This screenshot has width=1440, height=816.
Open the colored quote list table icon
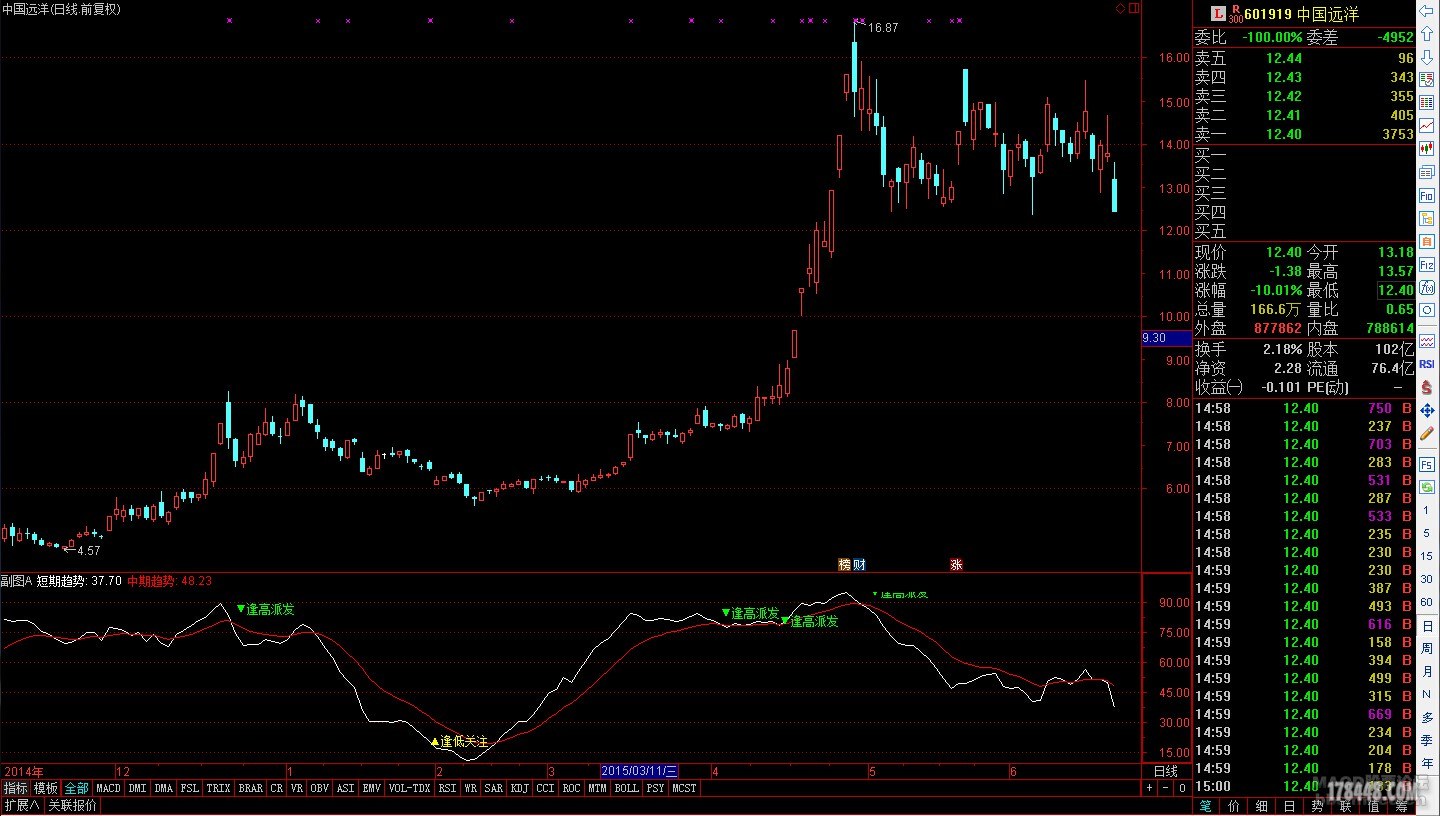pyautogui.click(x=1427, y=102)
